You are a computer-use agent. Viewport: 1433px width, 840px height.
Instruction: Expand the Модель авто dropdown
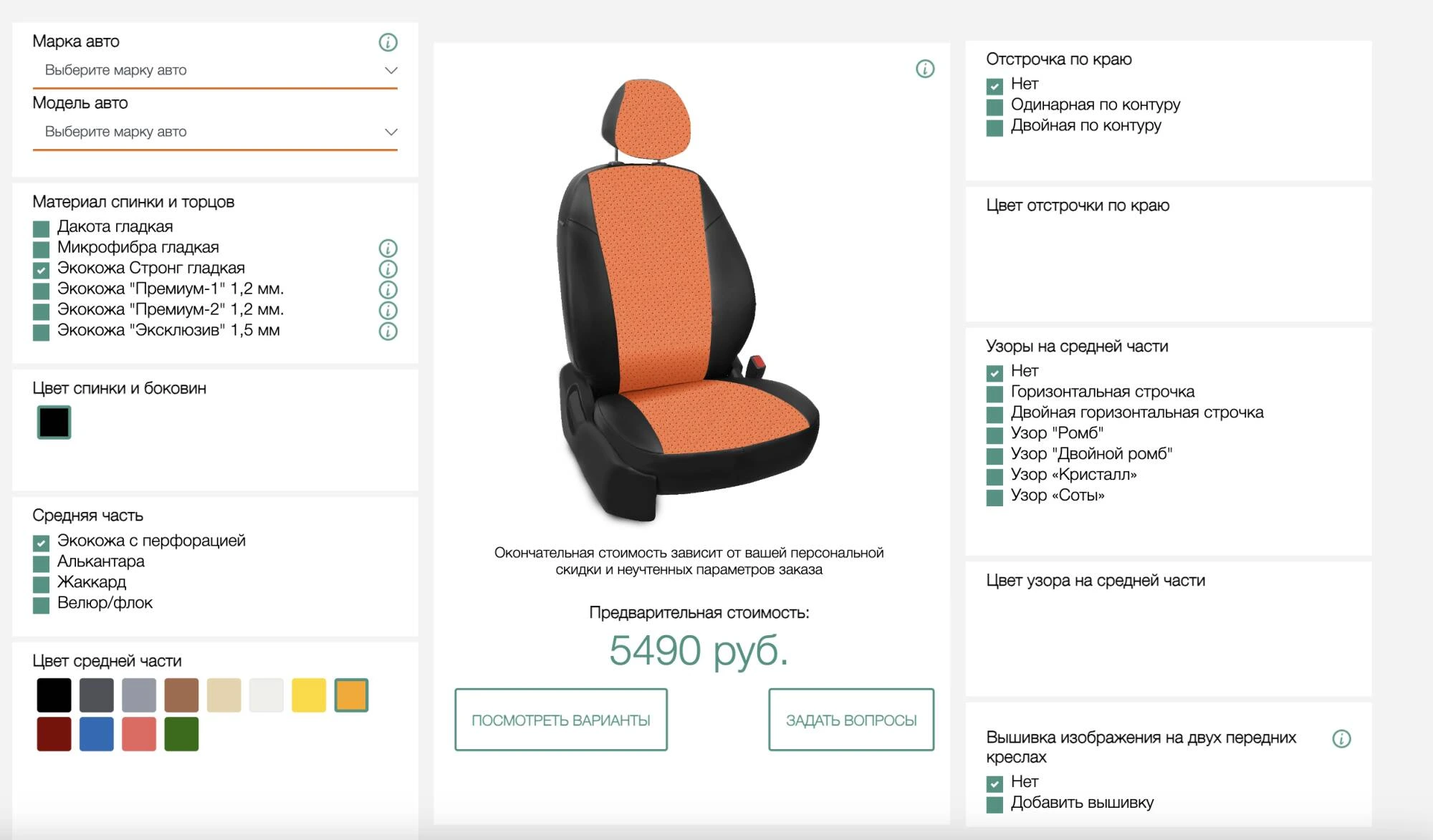215,132
